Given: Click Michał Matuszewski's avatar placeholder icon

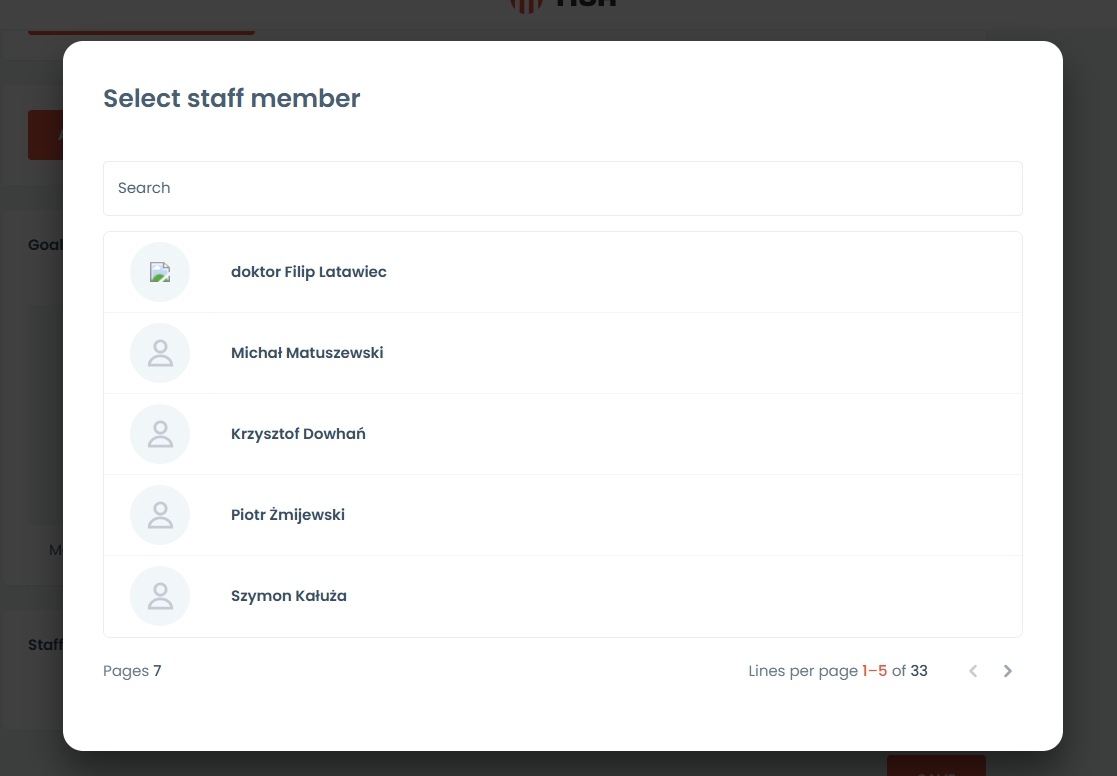Looking at the screenshot, I should point(160,353).
